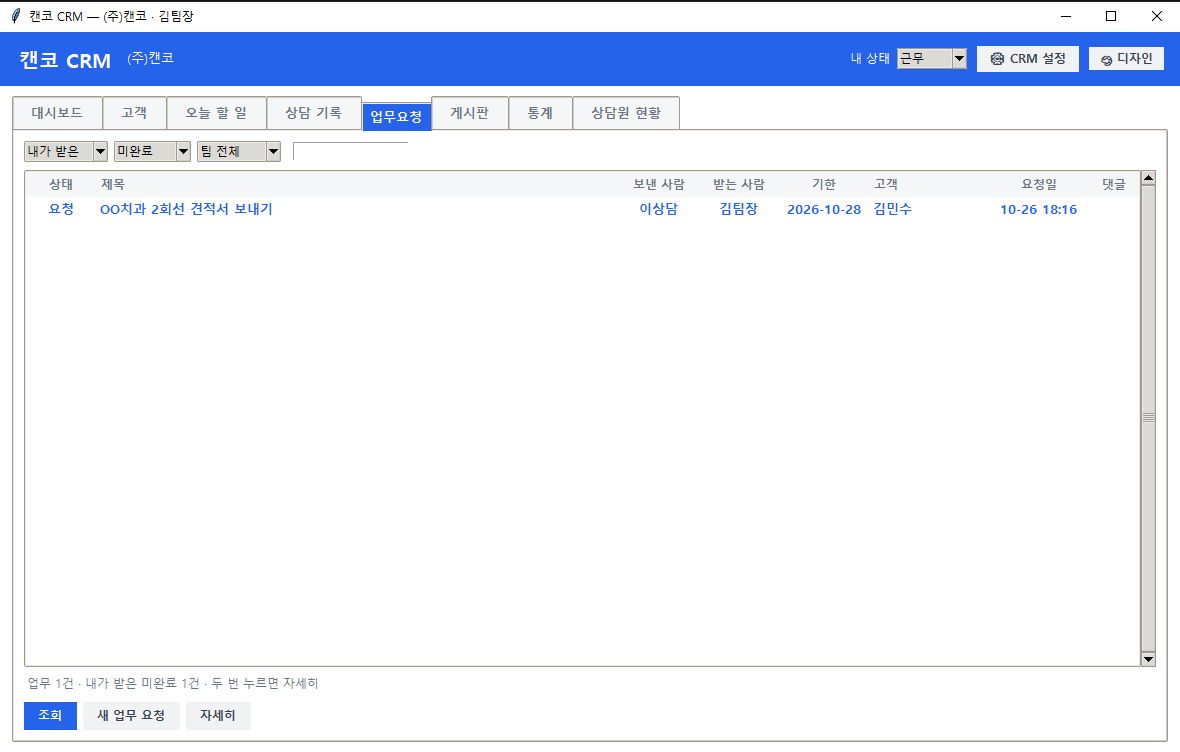Minimize the 캔코 CRM window
Image resolution: width=1180 pixels, height=752 pixels.
click(1066, 16)
